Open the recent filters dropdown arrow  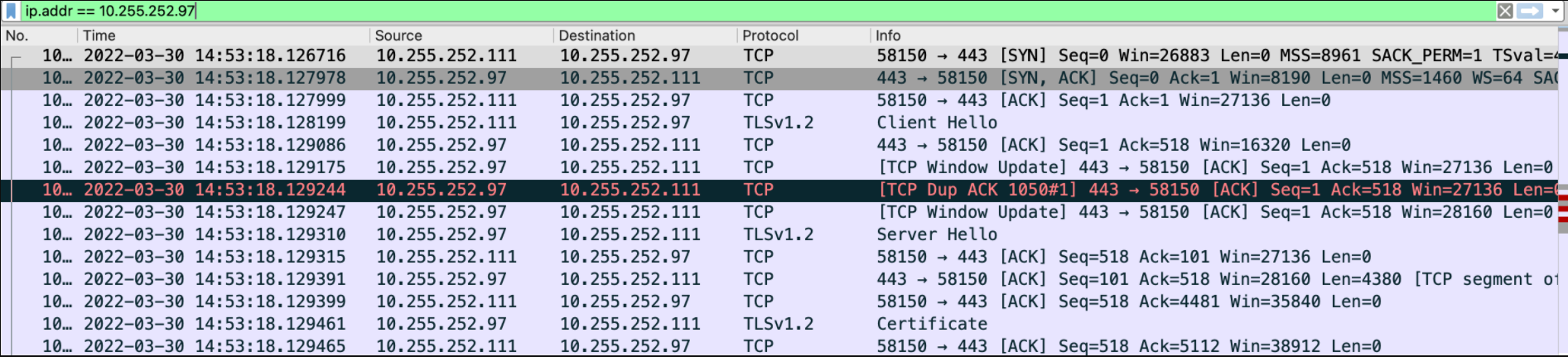click(x=1554, y=11)
